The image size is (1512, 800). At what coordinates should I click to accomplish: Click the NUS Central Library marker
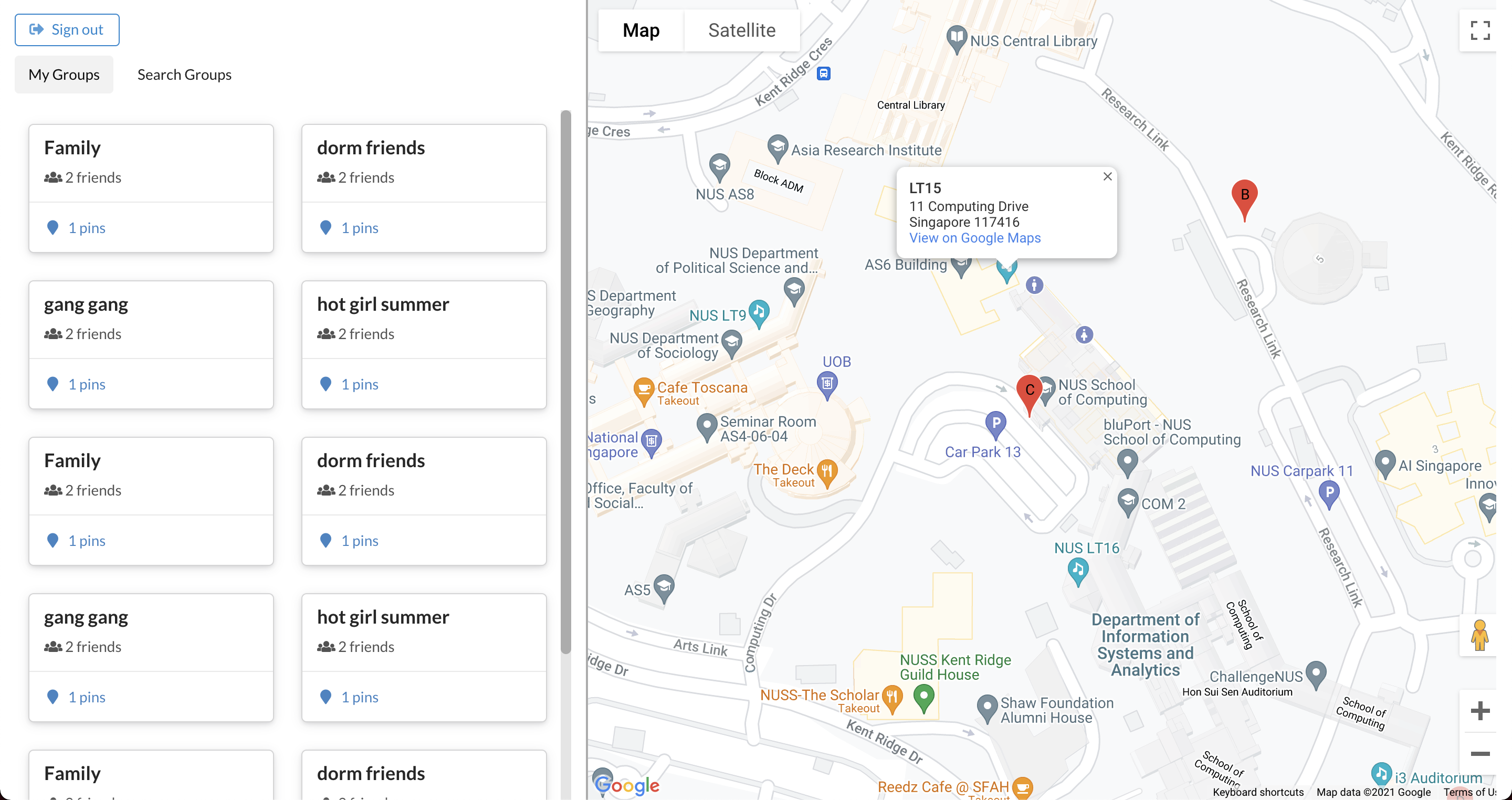coord(956,38)
